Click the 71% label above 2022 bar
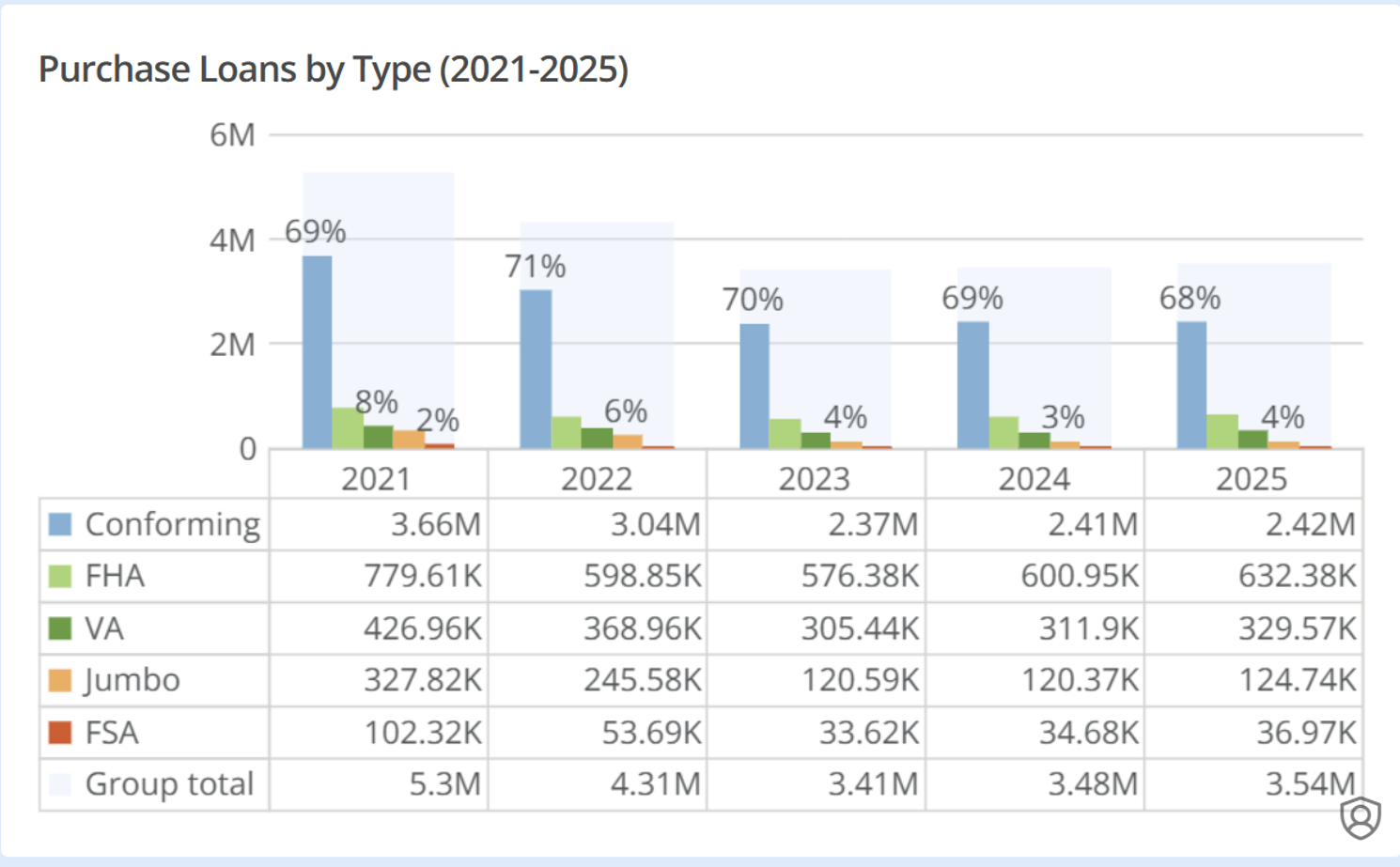1400x867 pixels. click(x=536, y=267)
